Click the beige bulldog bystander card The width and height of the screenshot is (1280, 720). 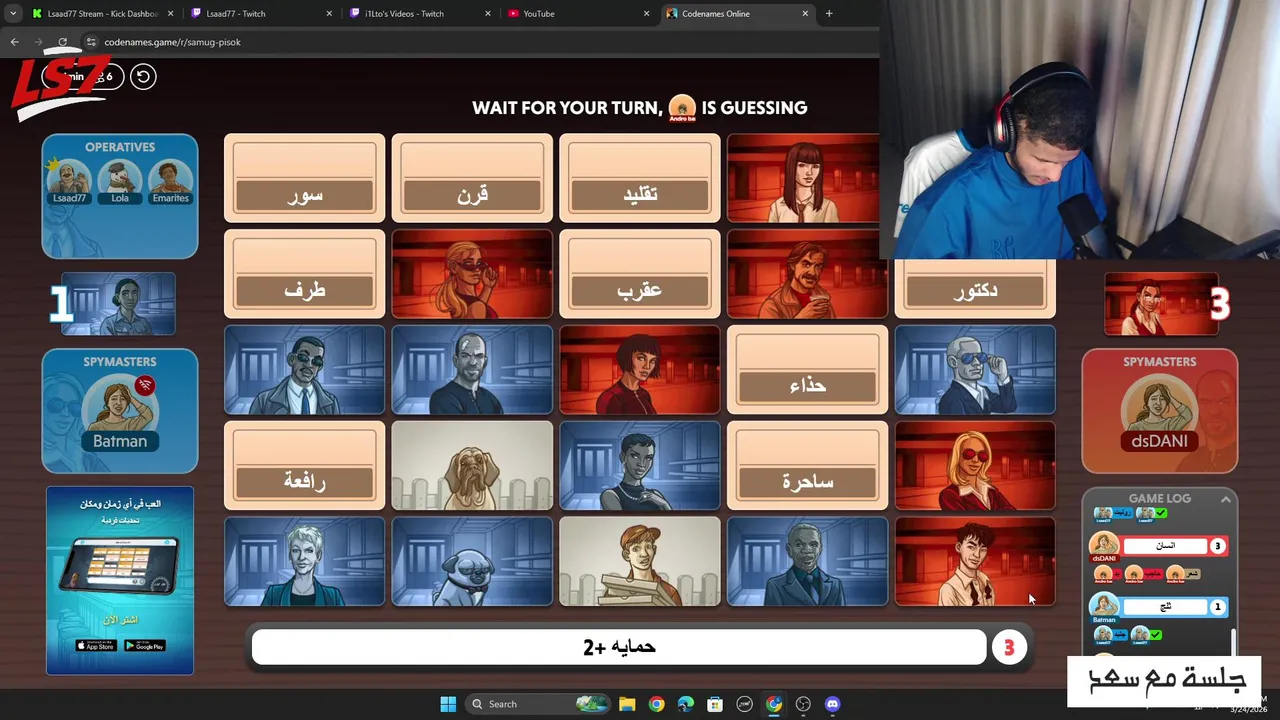click(x=472, y=466)
